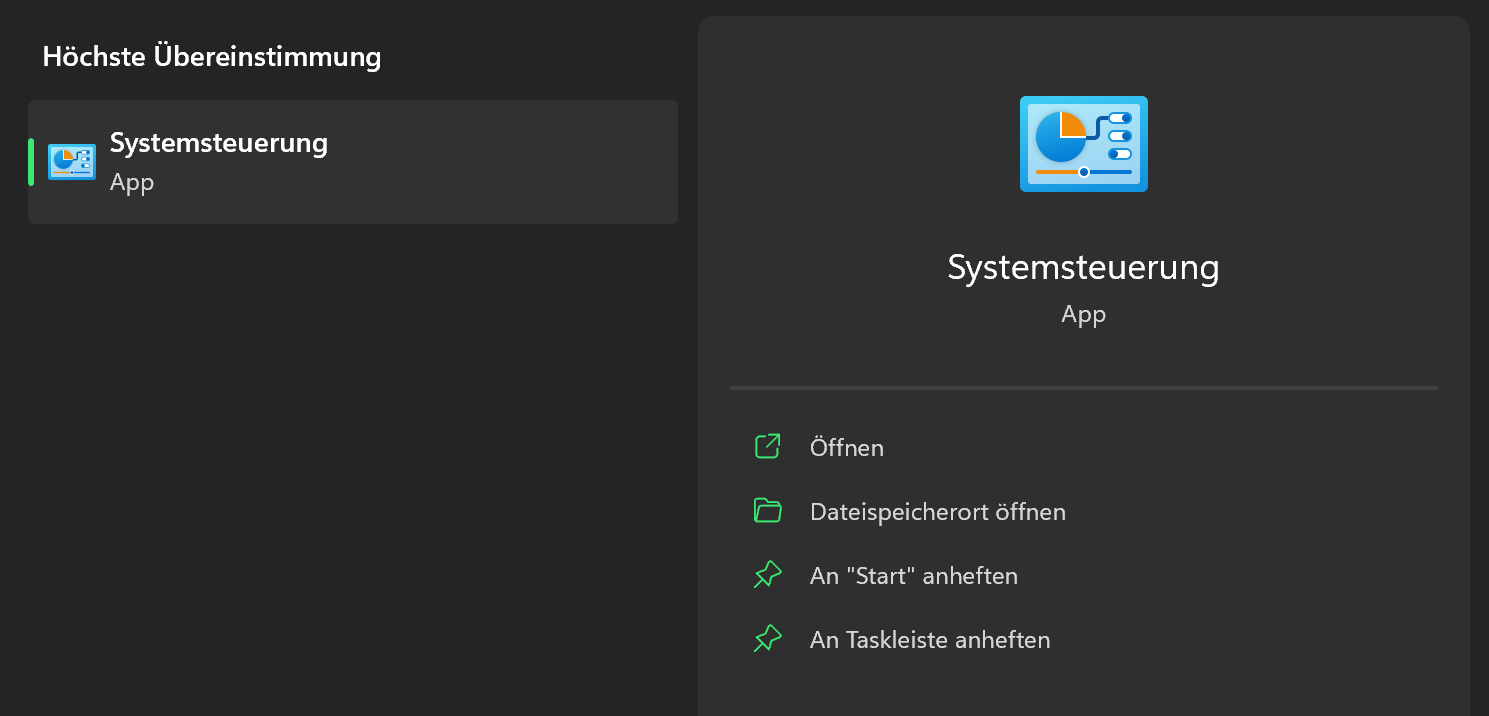Click the blank space below An Taskleiste anheften
Viewport: 1489px width, 716px height.
[1083, 690]
